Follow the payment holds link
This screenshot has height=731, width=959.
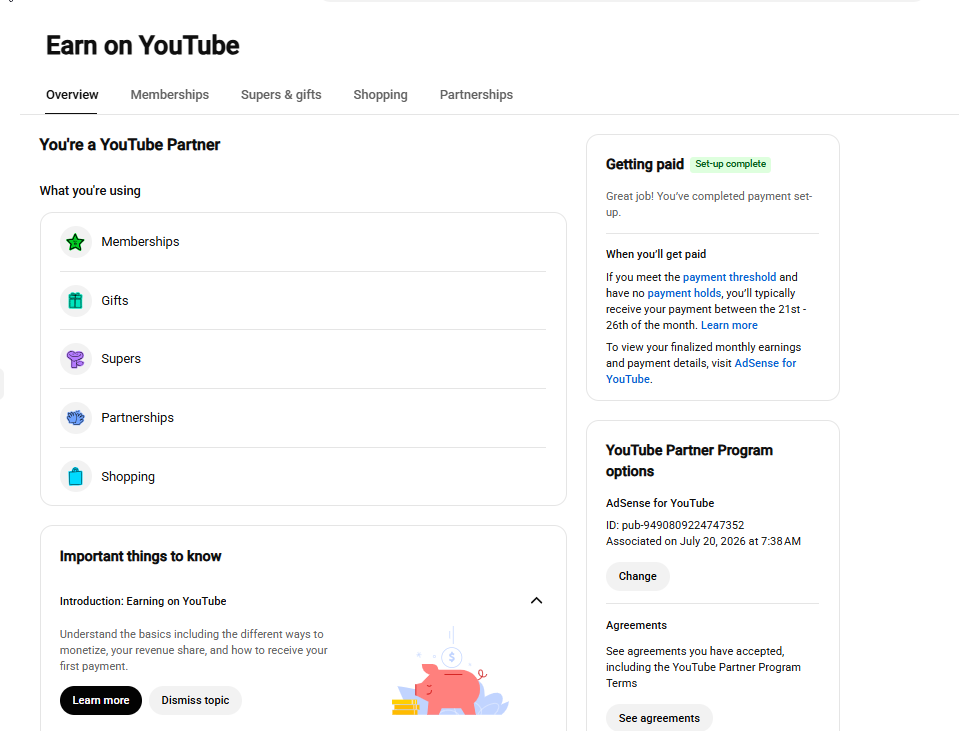[684, 293]
